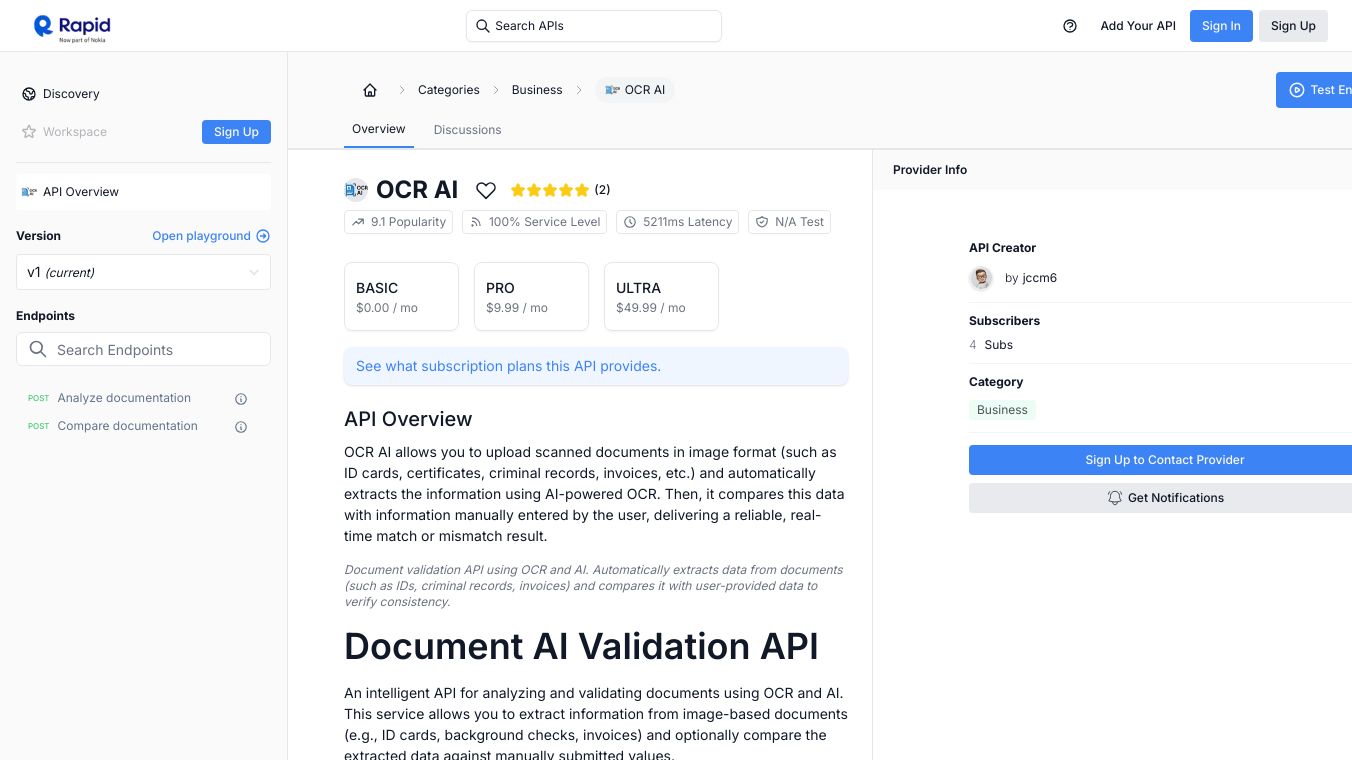Viewport: 1352px width, 760px height.
Task: Click the Workspace star icon
Action: [29, 132]
